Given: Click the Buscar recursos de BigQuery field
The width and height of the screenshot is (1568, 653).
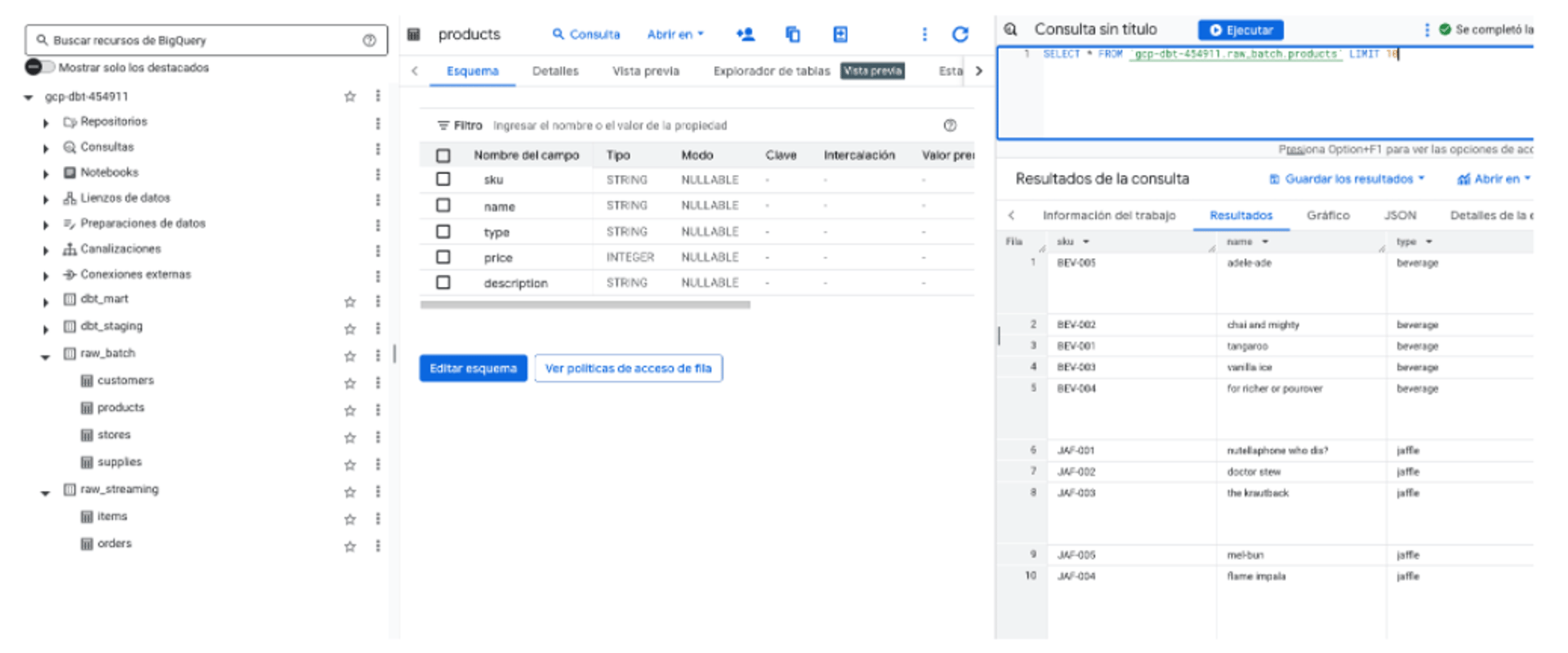Looking at the screenshot, I should coord(206,40).
